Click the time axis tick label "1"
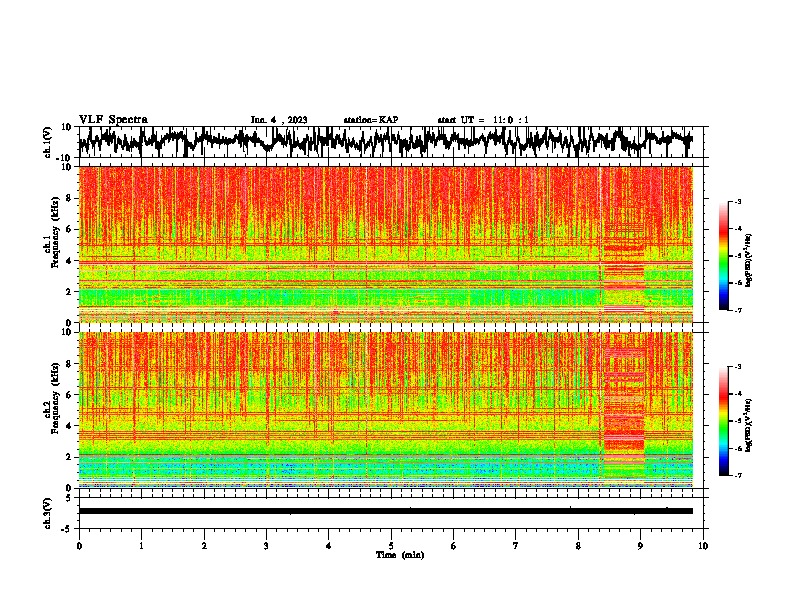 point(141,545)
